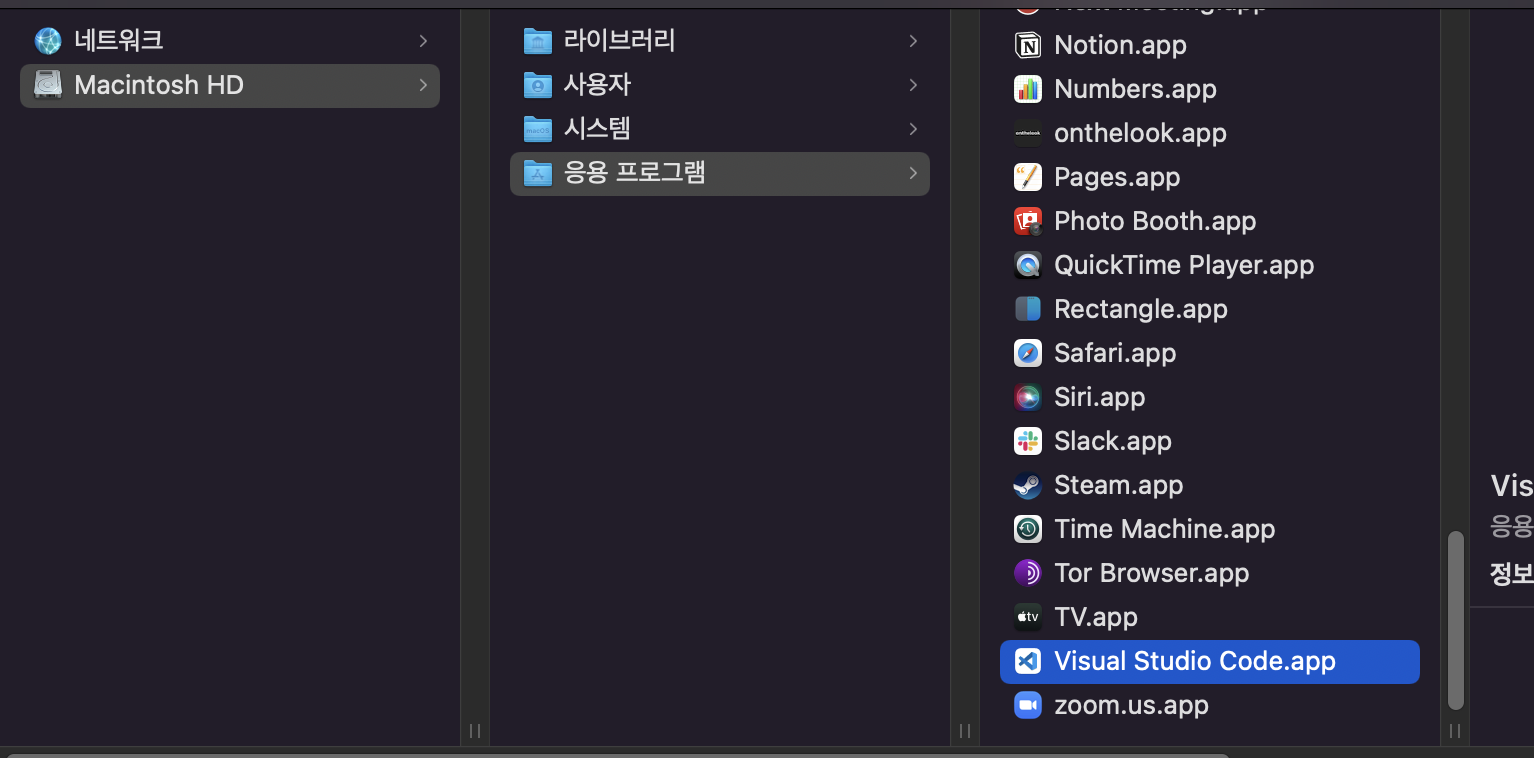Select the Photo Booth.app row

point(1210,221)
